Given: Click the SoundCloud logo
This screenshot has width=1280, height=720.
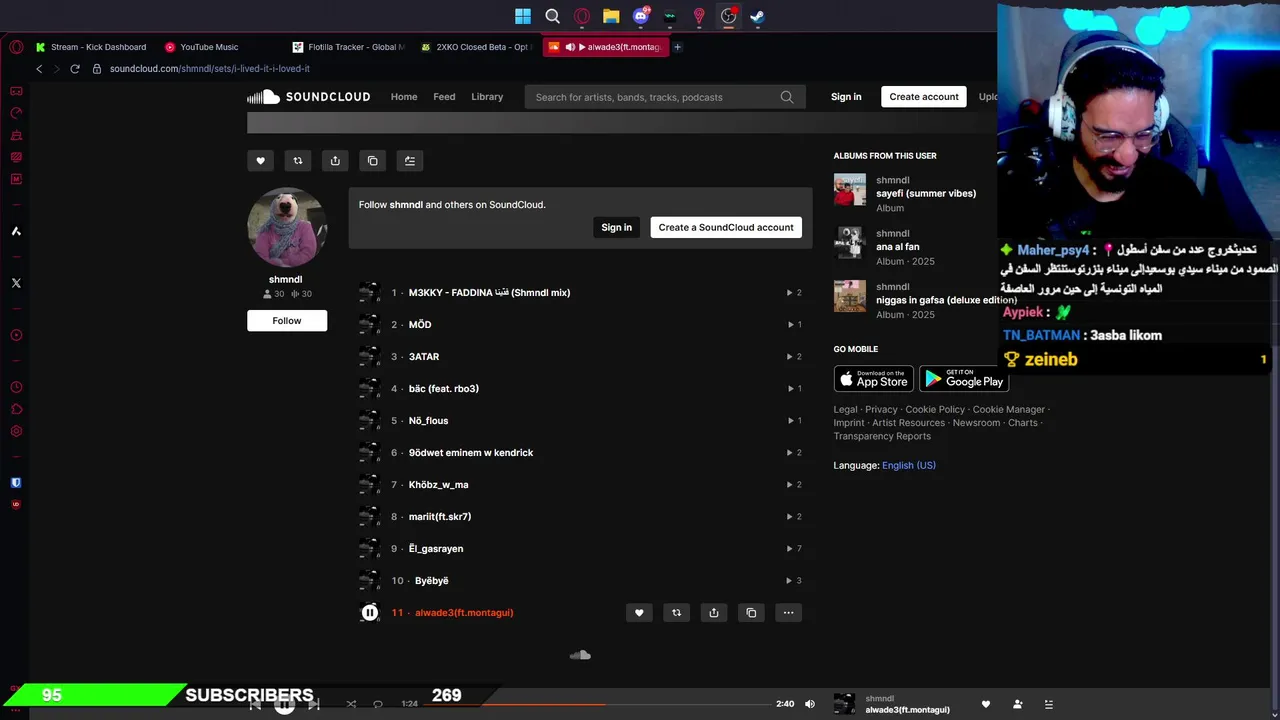Looking at the screenshot, I should [x=309, y=97].
